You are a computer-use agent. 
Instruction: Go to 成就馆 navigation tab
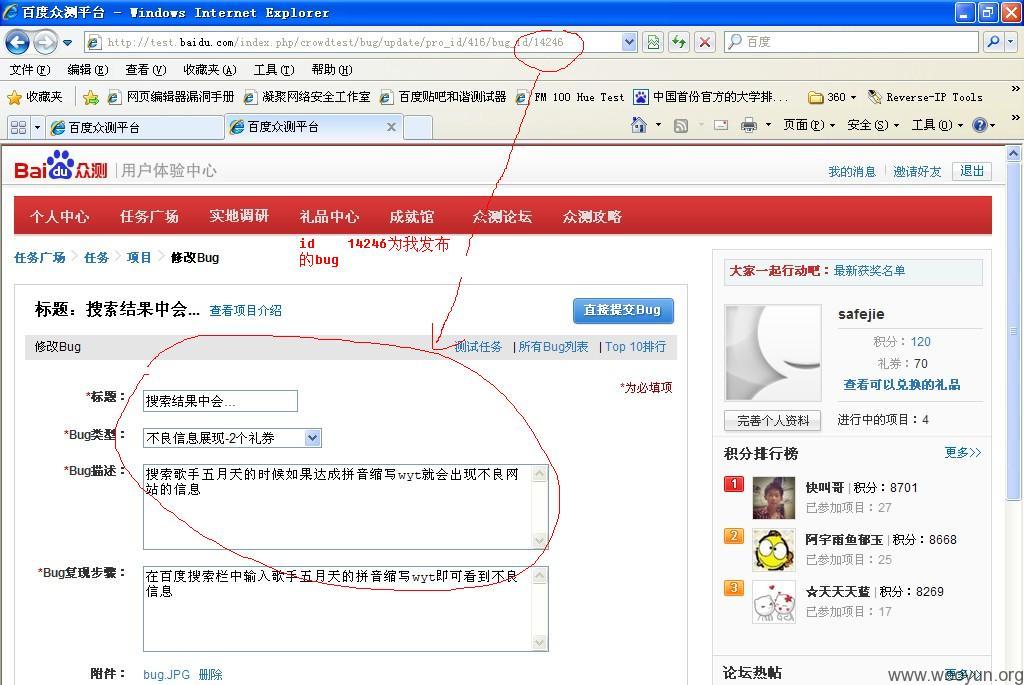click(411, 216)
